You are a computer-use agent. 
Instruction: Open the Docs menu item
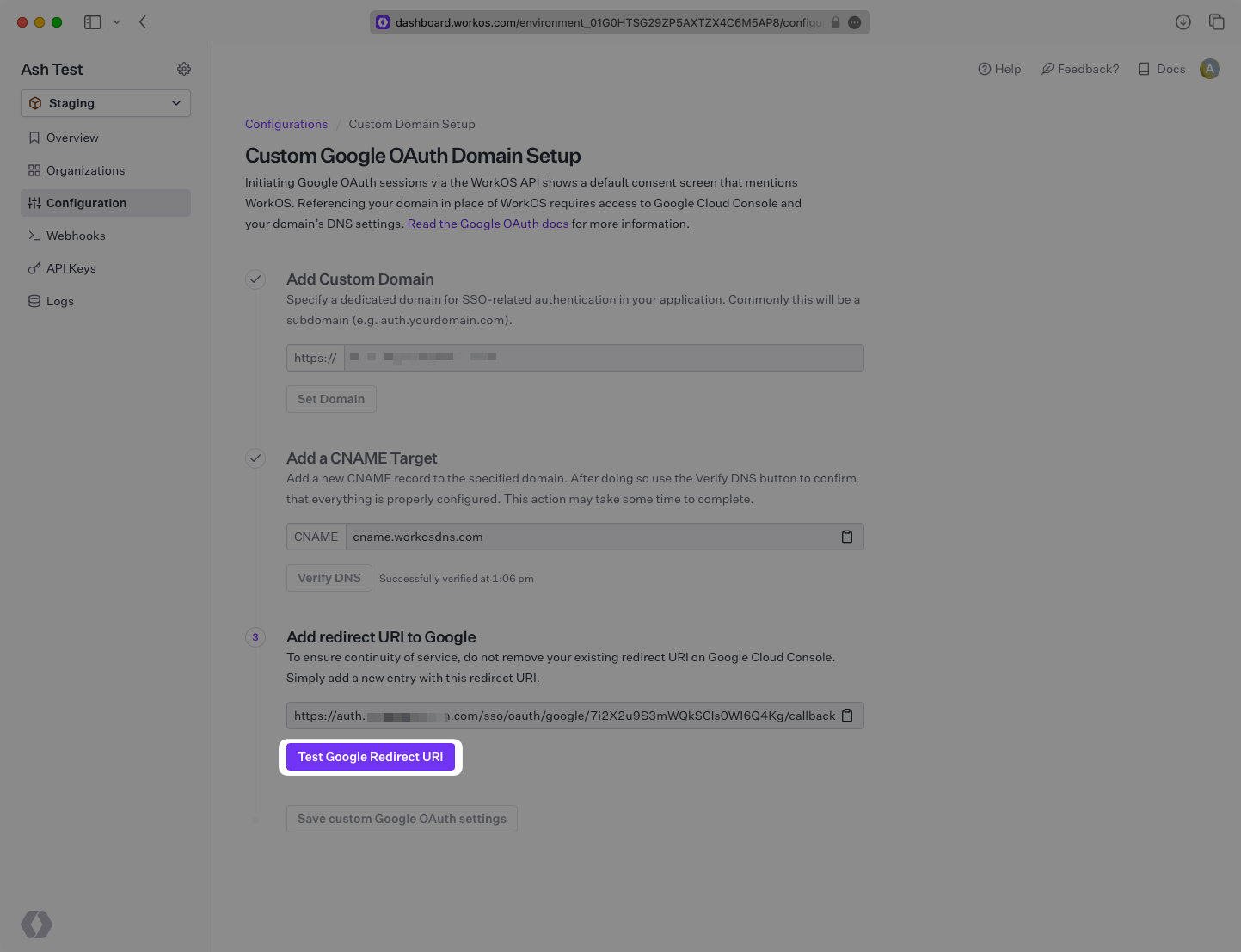1160,69
